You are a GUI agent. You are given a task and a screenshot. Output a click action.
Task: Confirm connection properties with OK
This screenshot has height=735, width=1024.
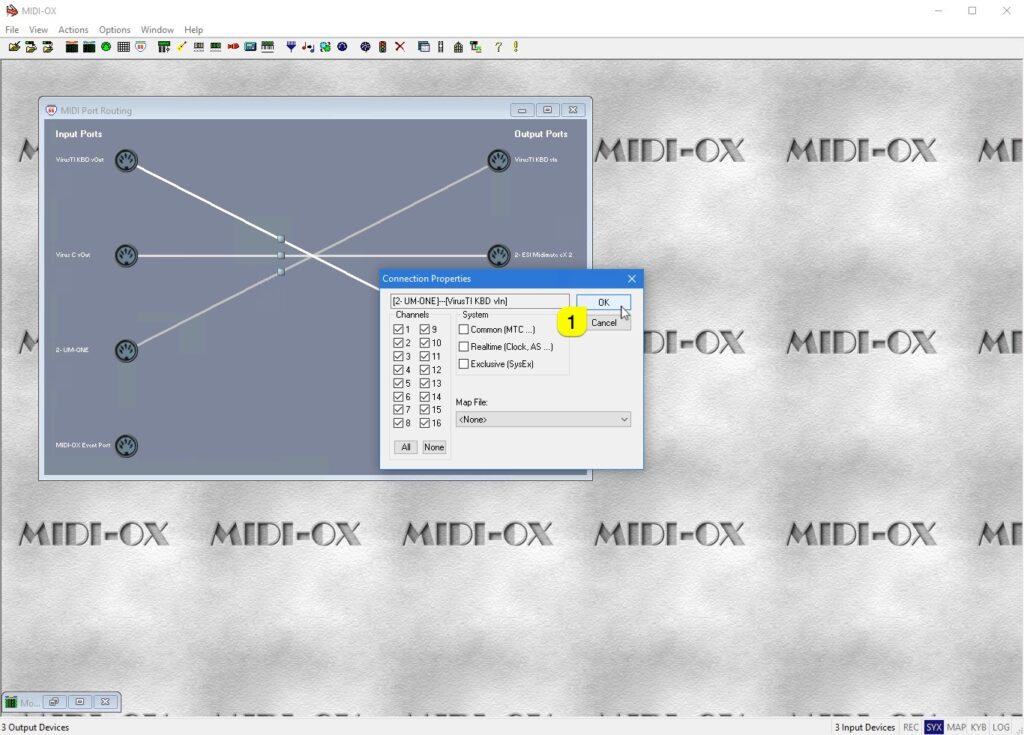pos(603,302)
